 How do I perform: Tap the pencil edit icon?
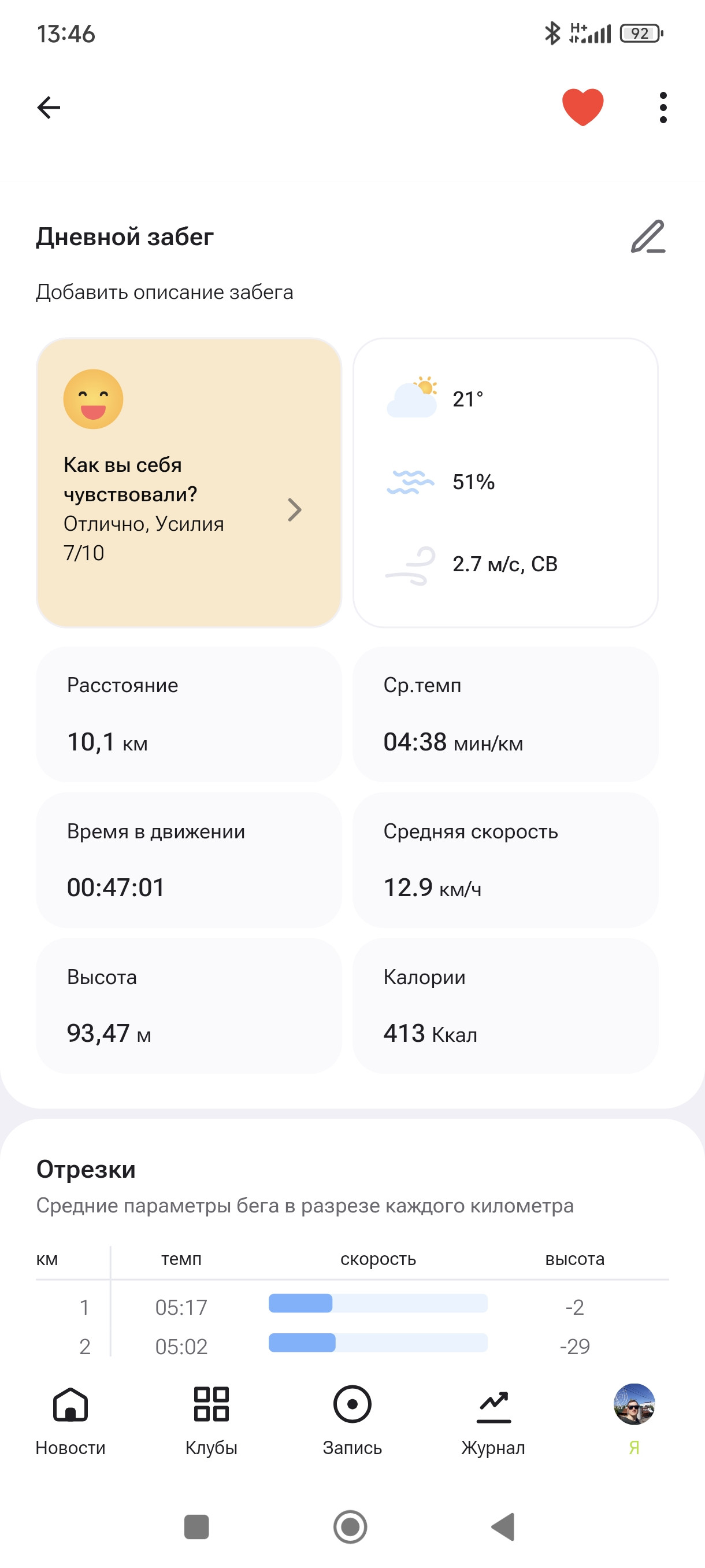tap(648, 236)
